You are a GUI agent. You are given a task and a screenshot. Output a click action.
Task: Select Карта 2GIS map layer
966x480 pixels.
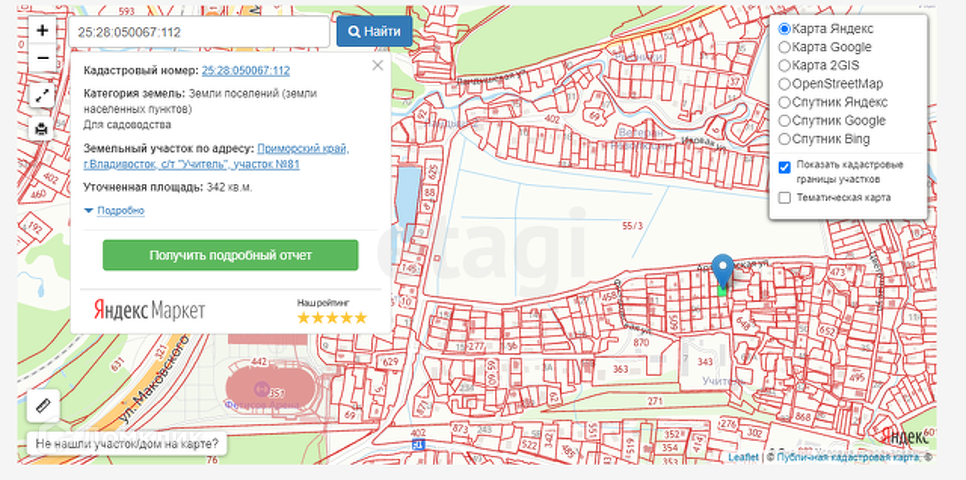784,65
